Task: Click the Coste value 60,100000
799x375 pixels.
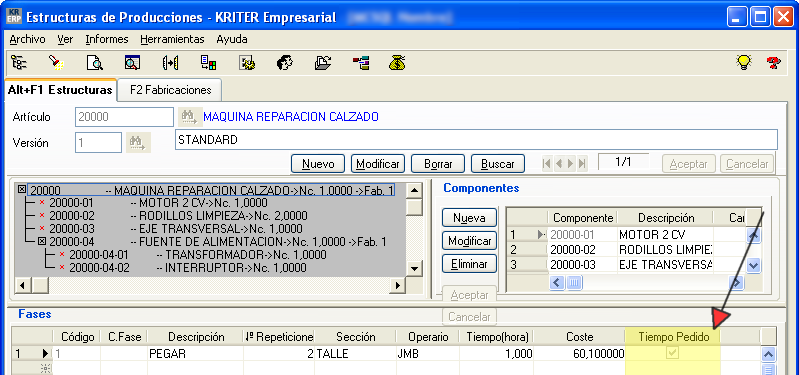Action: [x=579, y=354]
